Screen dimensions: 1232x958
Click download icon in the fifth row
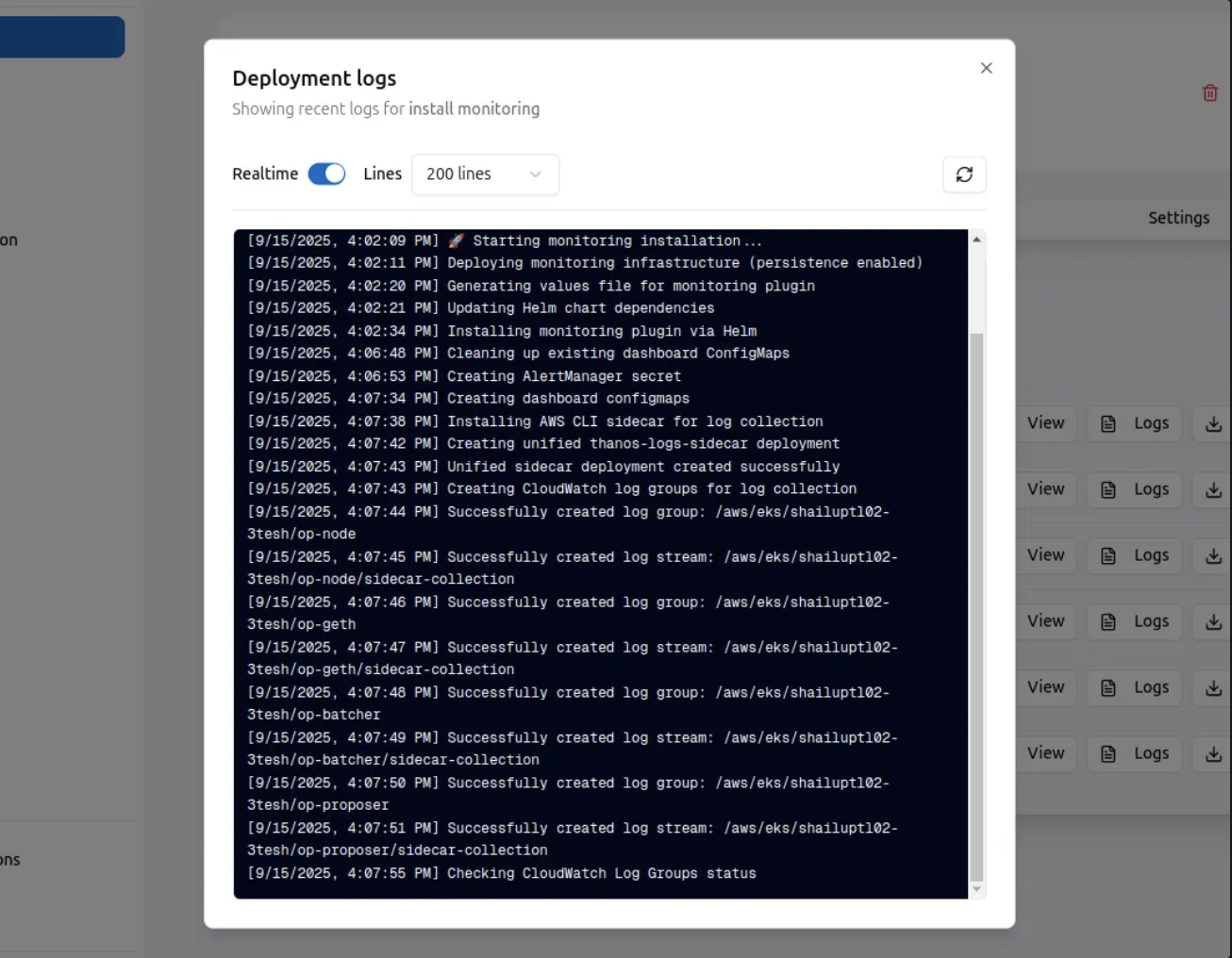1213,688
